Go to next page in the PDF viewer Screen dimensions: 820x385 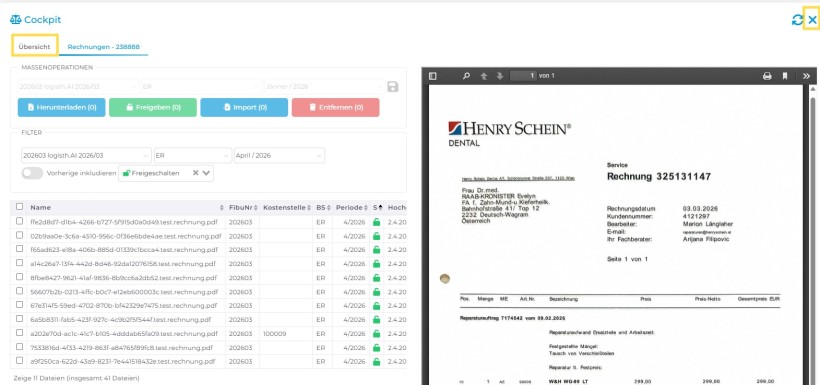coord(500,76)
